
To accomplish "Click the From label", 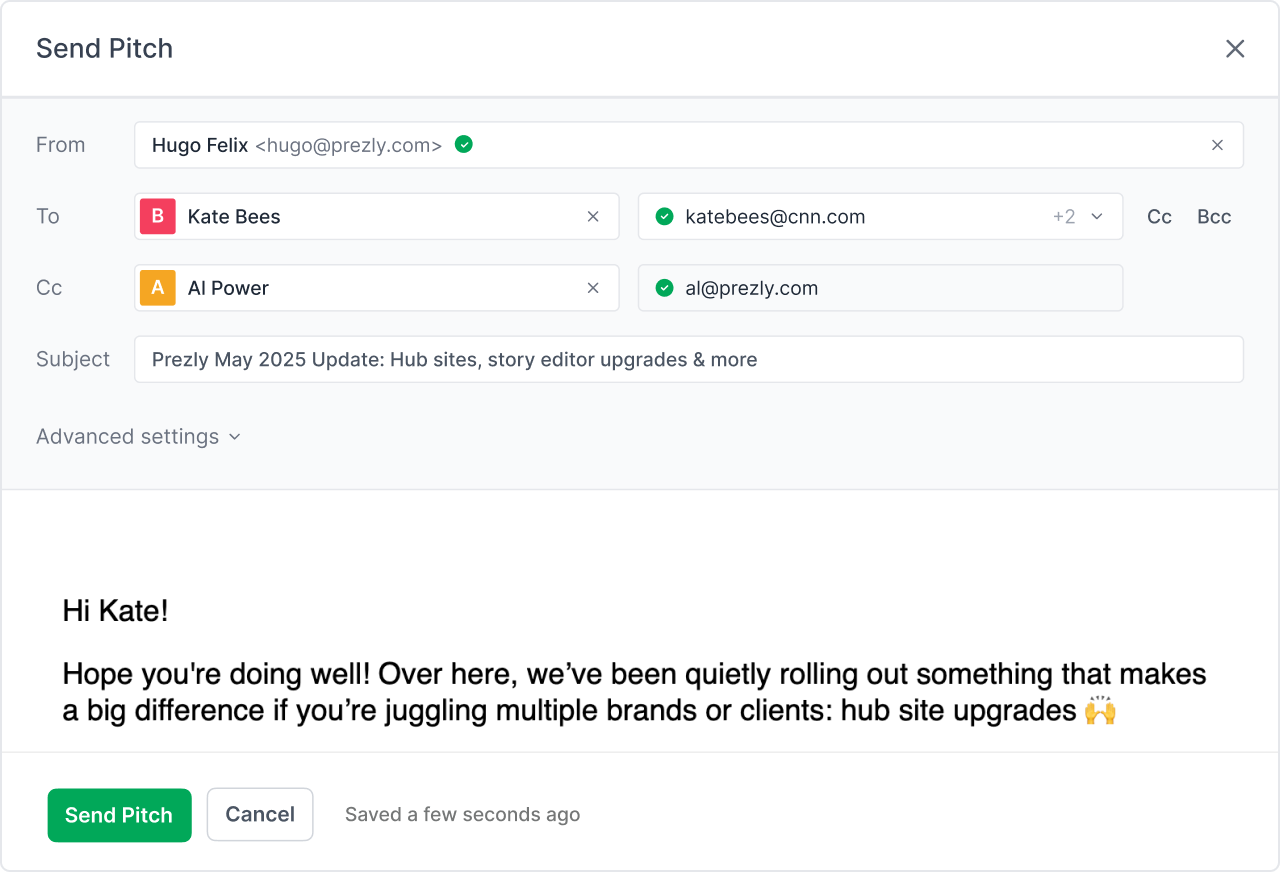I will [x=61, y=145].
